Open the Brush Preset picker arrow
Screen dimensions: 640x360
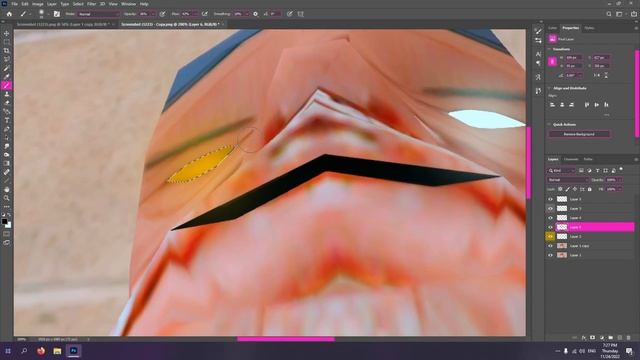click(48, 14)
